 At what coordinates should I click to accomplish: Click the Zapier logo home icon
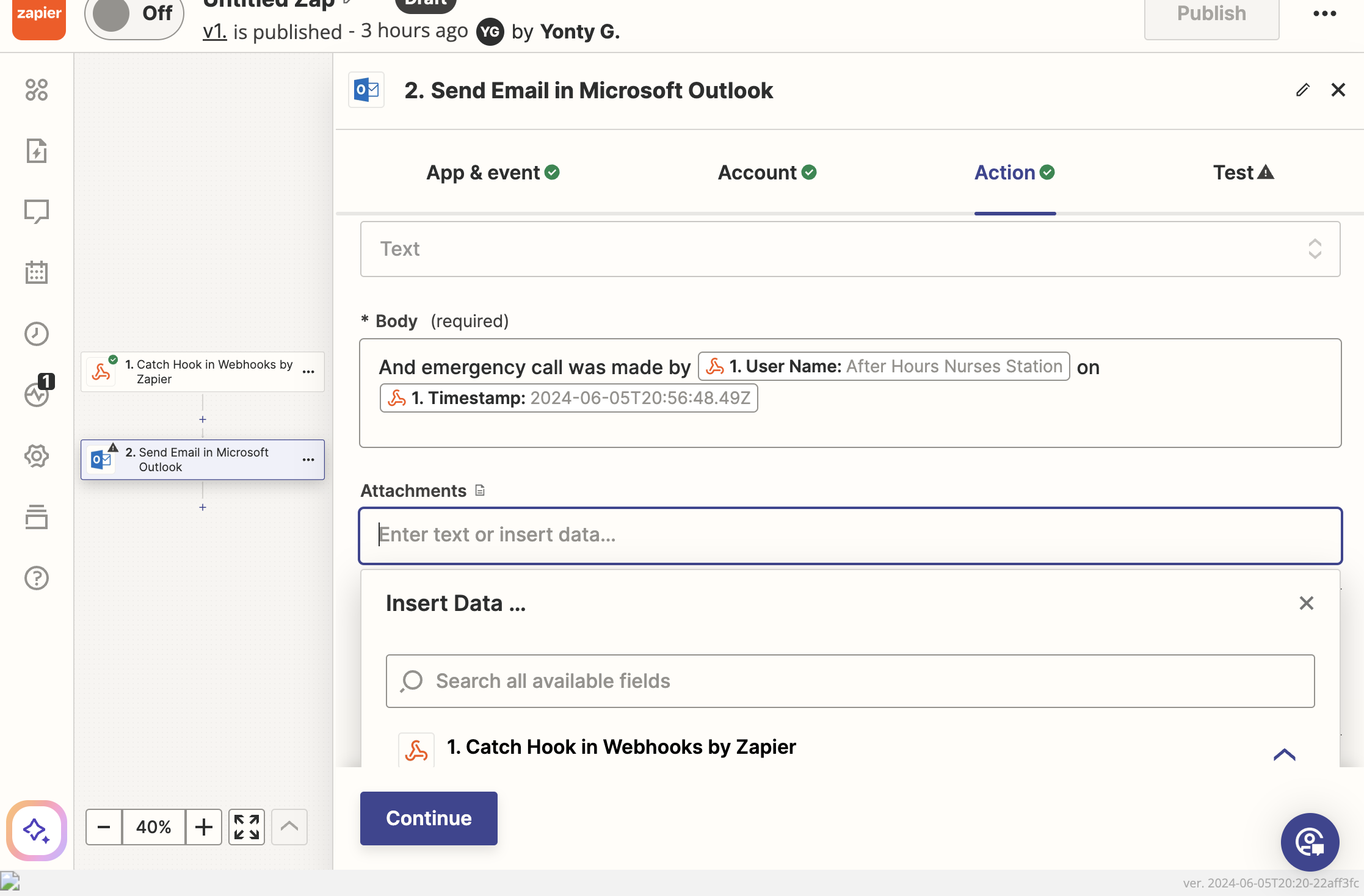[x=39, y=18]
